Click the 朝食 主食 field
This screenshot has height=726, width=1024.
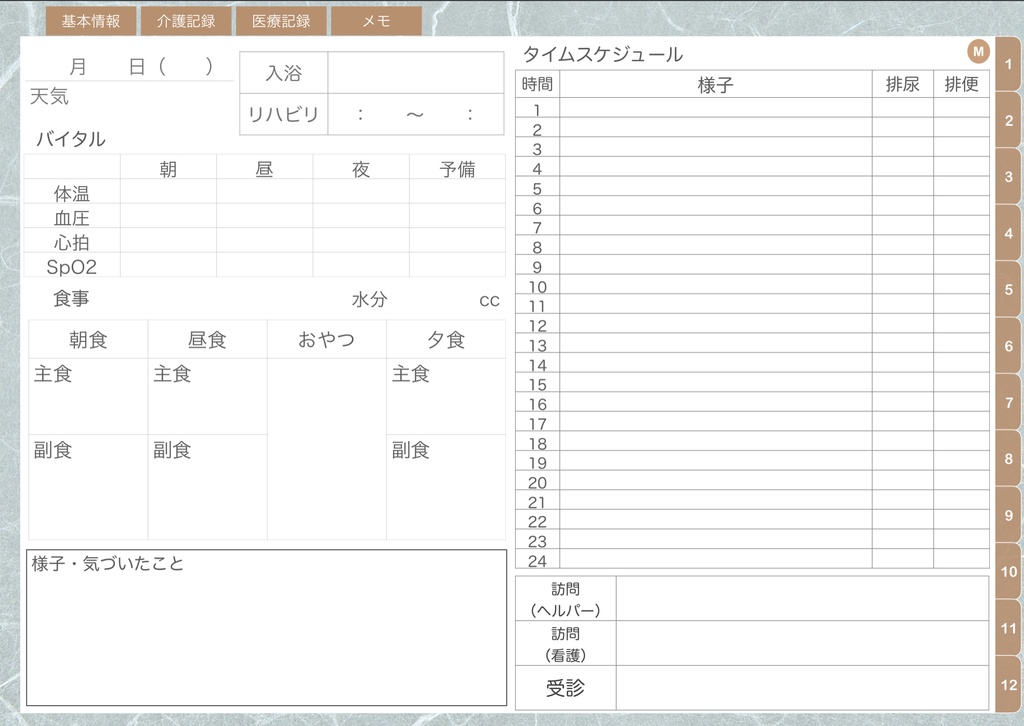pos(87,397)
